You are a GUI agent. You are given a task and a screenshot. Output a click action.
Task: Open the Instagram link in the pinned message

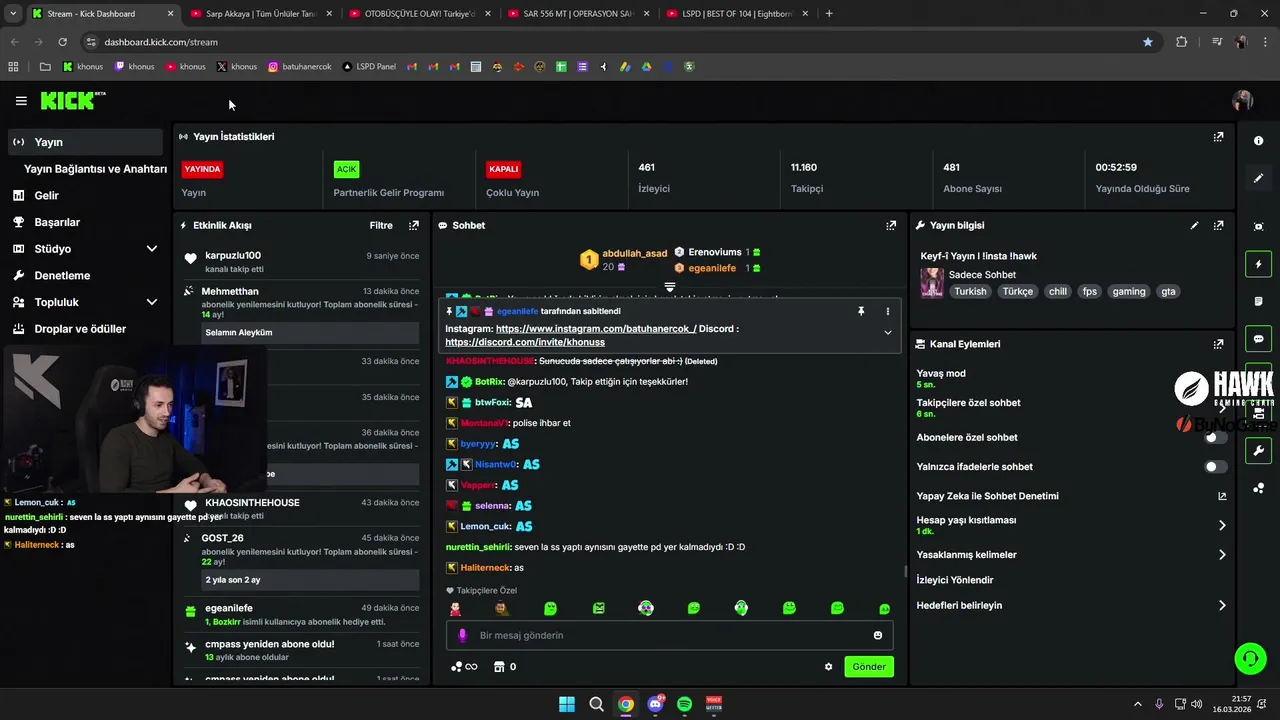pyautogui.click(x=596, y=329)
